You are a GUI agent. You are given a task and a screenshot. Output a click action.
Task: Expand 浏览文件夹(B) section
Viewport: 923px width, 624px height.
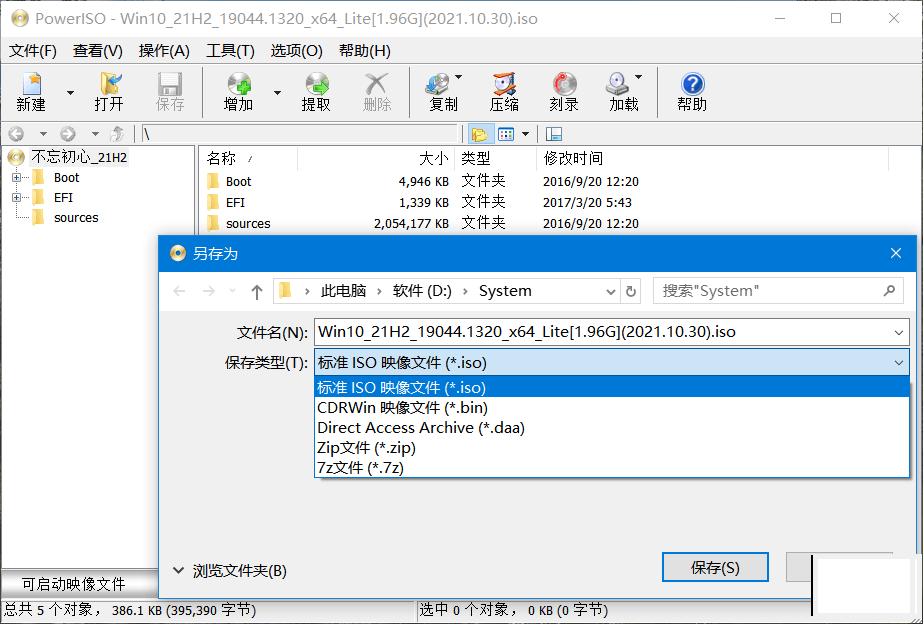point(230,570)
